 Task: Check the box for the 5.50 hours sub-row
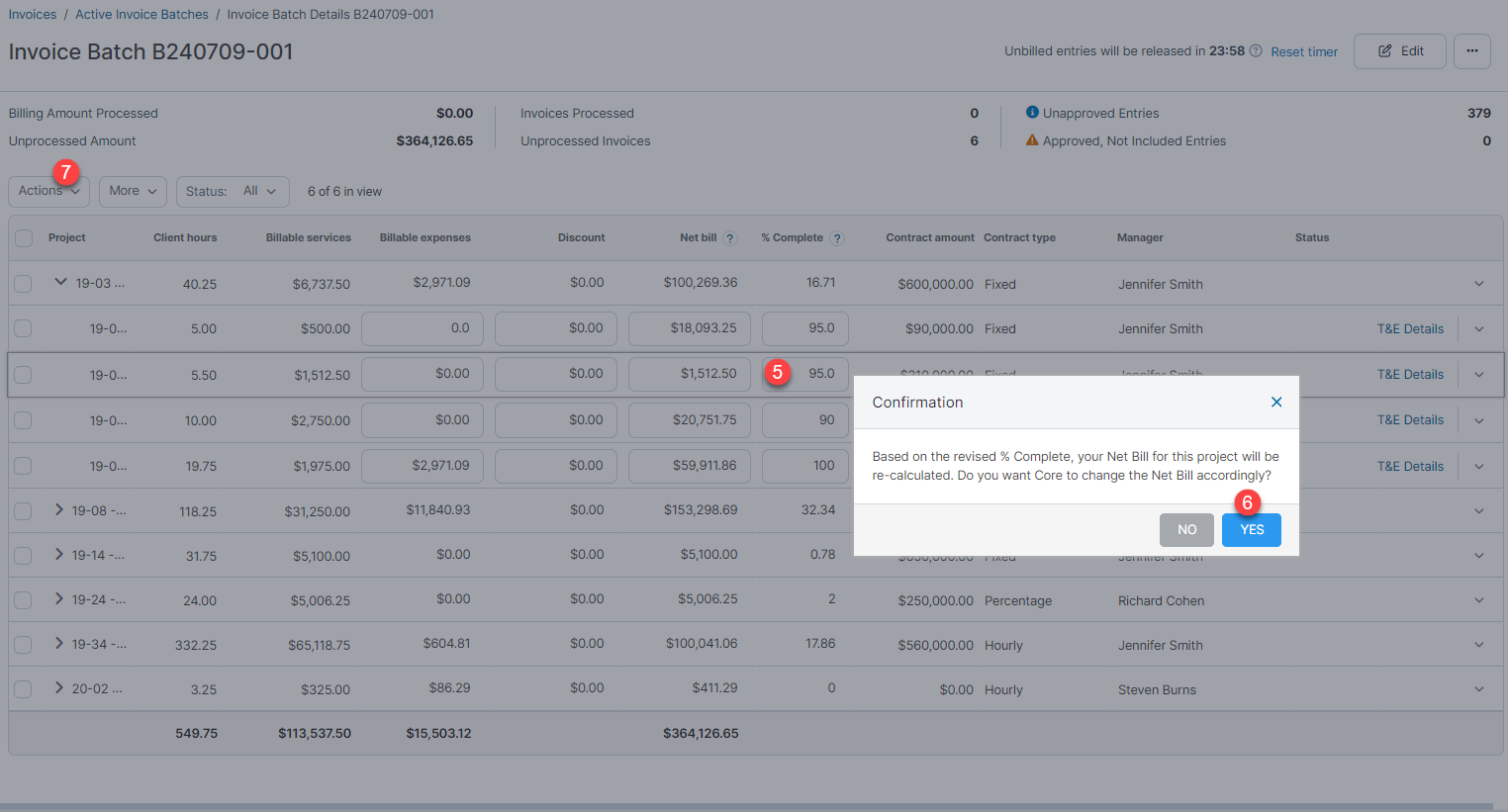(x=23, y=375)
